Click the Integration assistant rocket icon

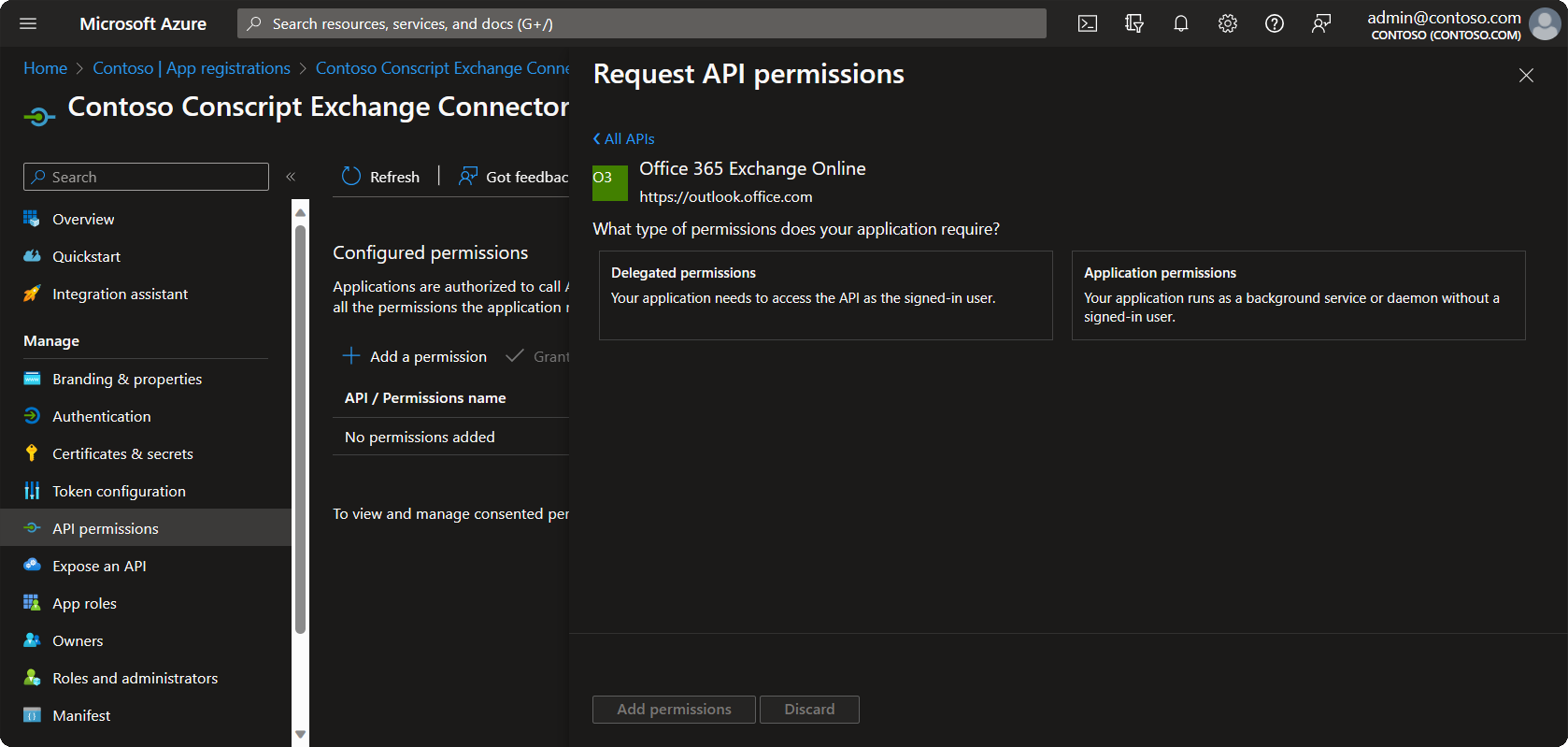point(32,294)
